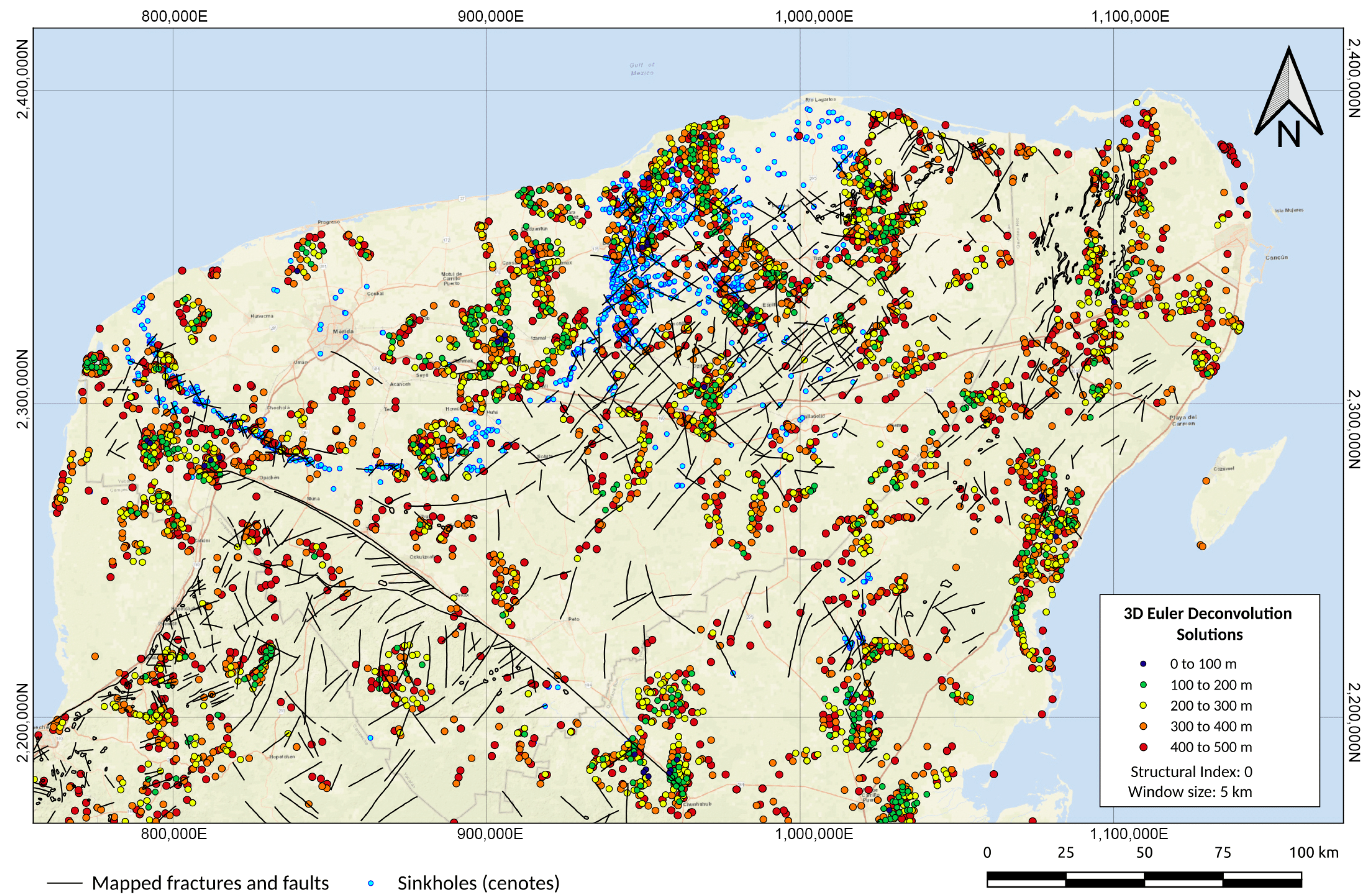This screenshot has height=896, width=1371.
Task: Click the Structural Index: 0 text
Action: [x=1191, y=772]
